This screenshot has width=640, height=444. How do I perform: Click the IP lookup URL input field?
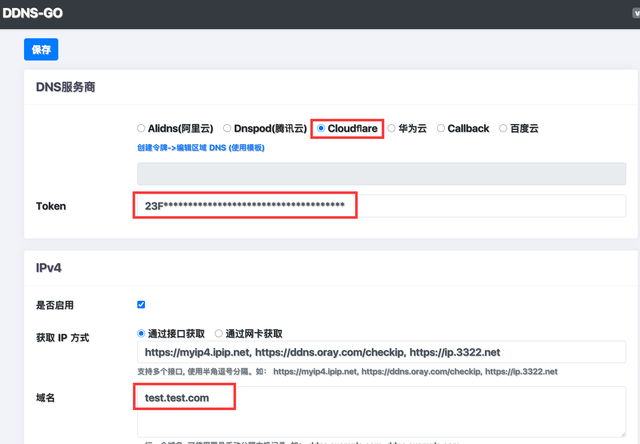pos(381,352)
